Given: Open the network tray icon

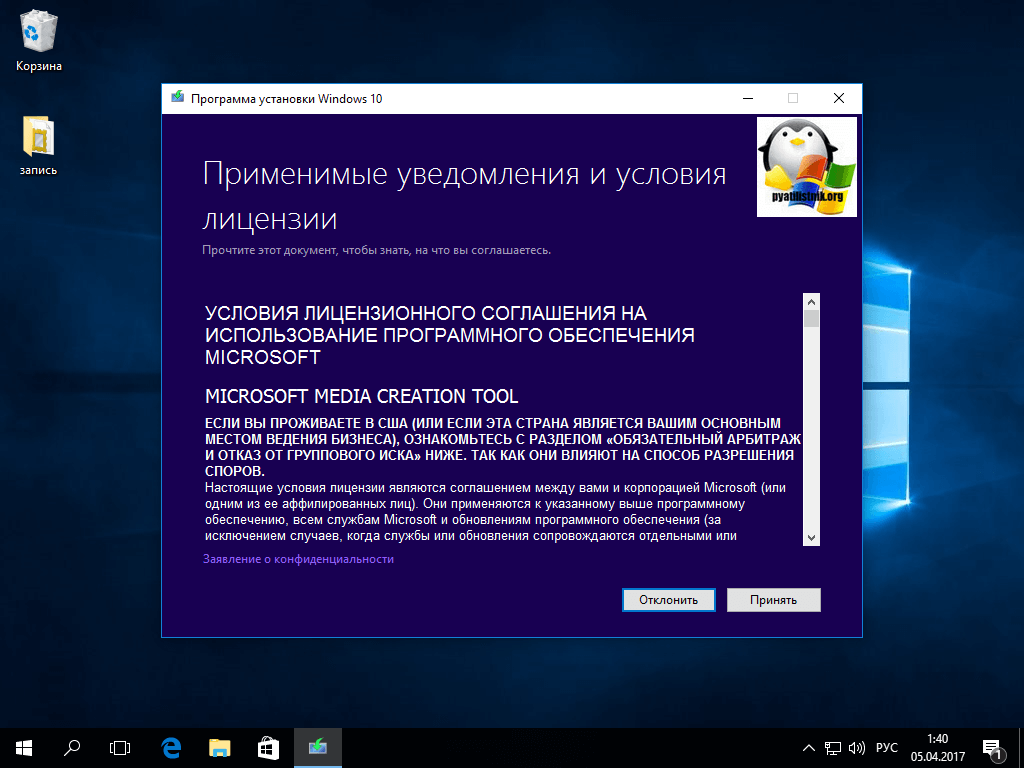Looking at the screenshot, I should [833, 748].
